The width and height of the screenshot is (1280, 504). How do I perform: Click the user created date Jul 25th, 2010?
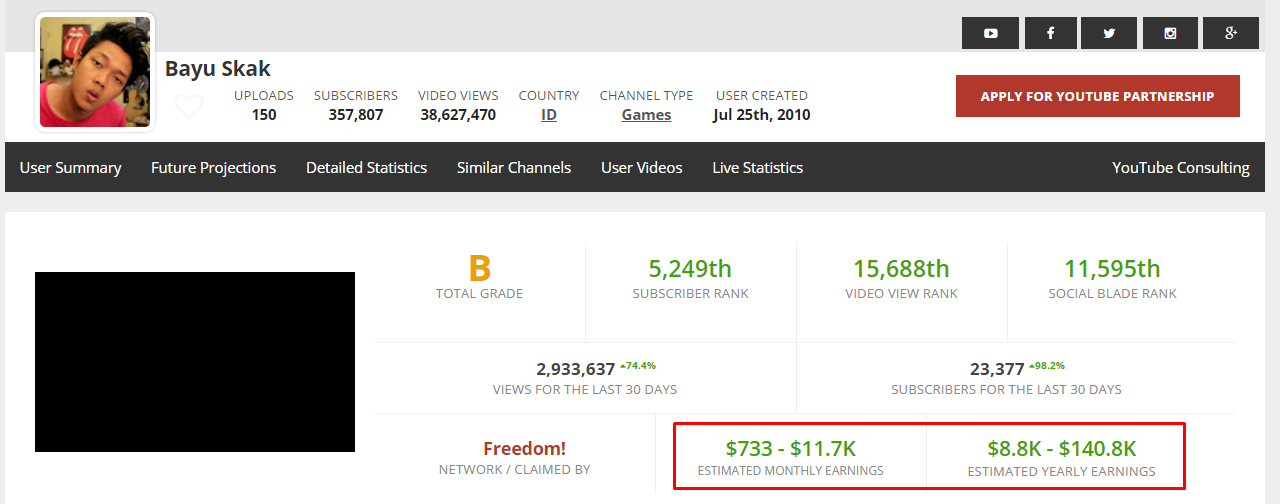pyautogui.click(x=762, y=115)
